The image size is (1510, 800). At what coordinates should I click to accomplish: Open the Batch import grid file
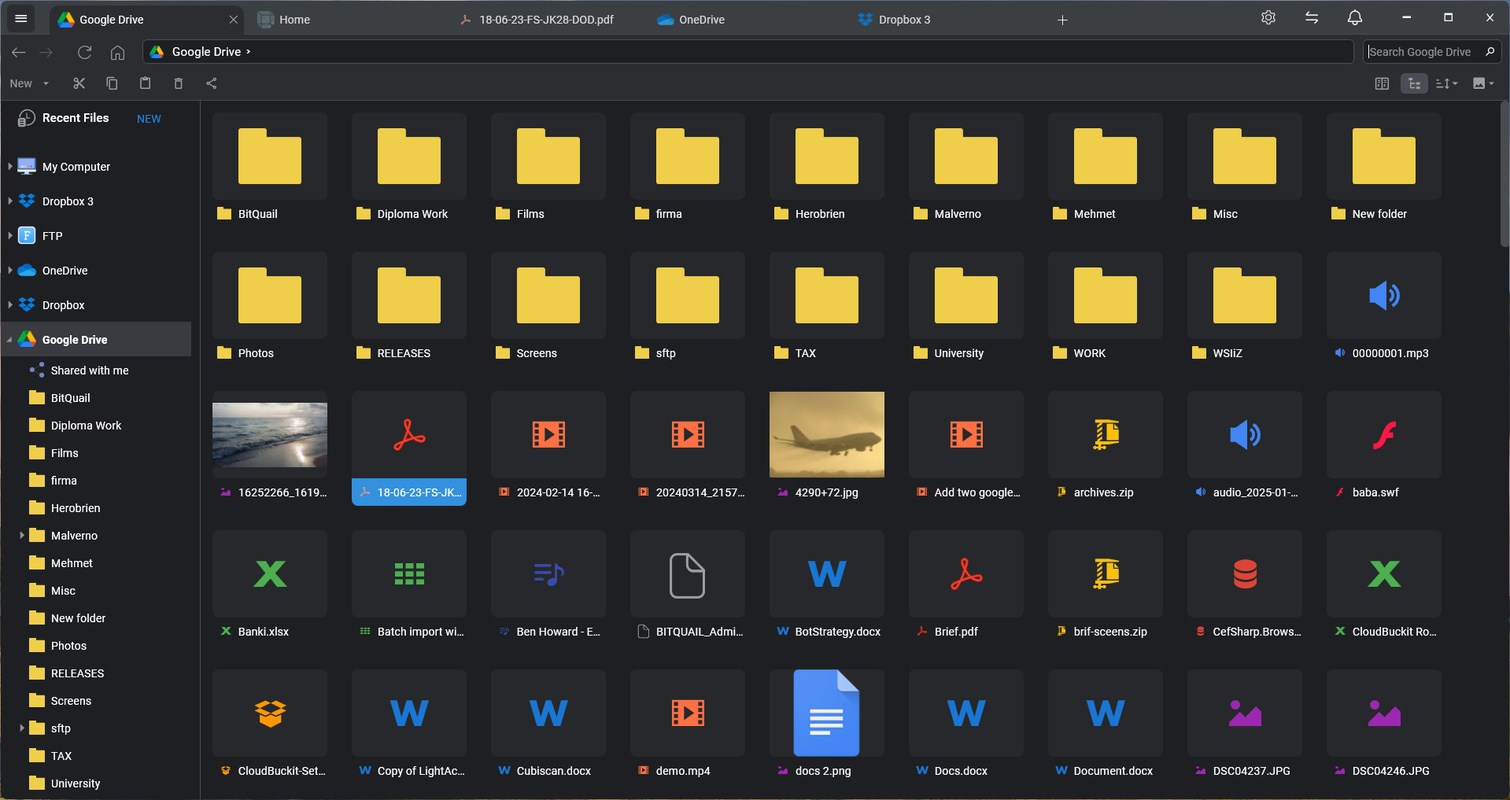click(x=409, y=587)
